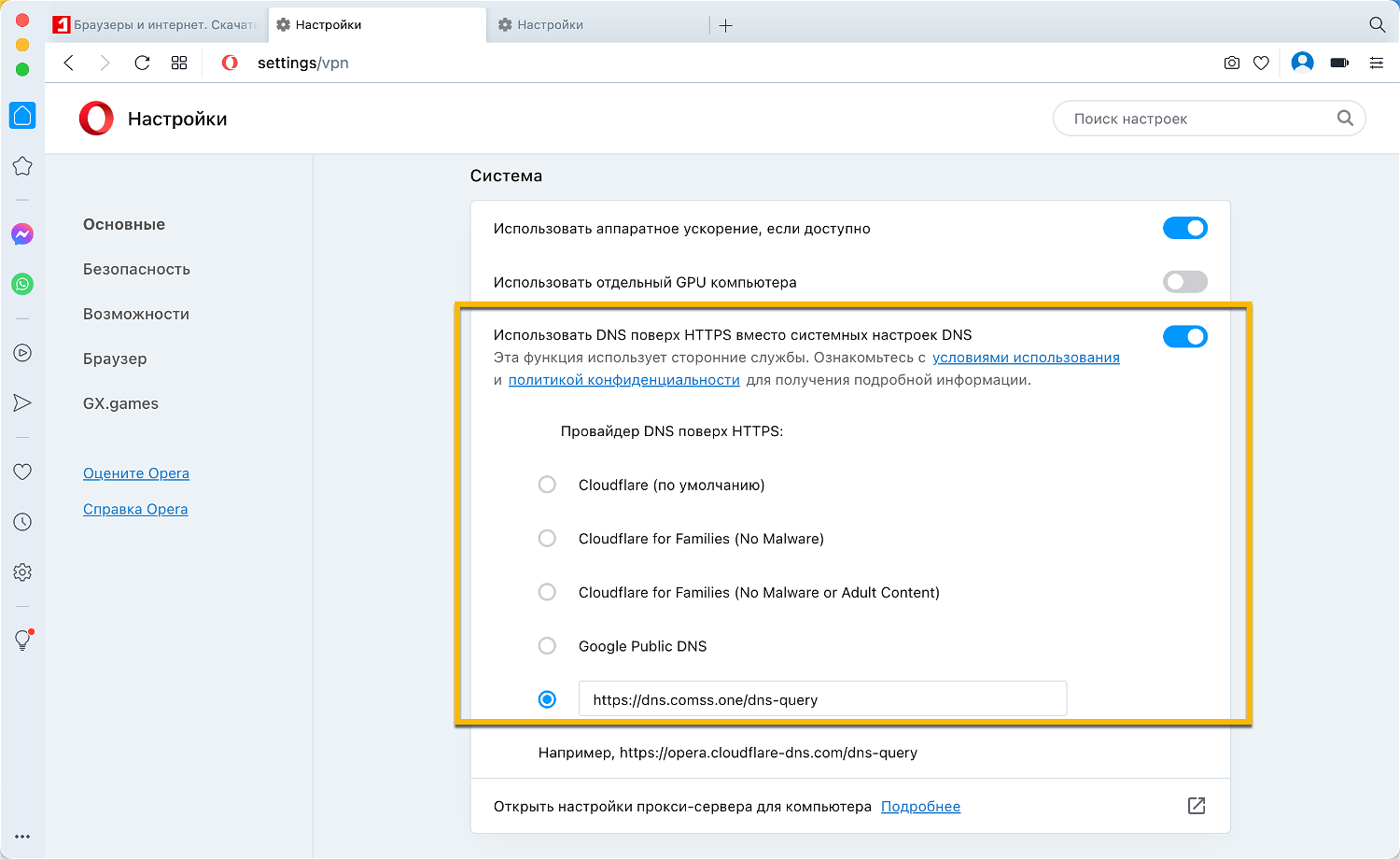Enable the separate GPU toggle
The width and height of the screenshot is (1400, 859).
coord(1184,282)
